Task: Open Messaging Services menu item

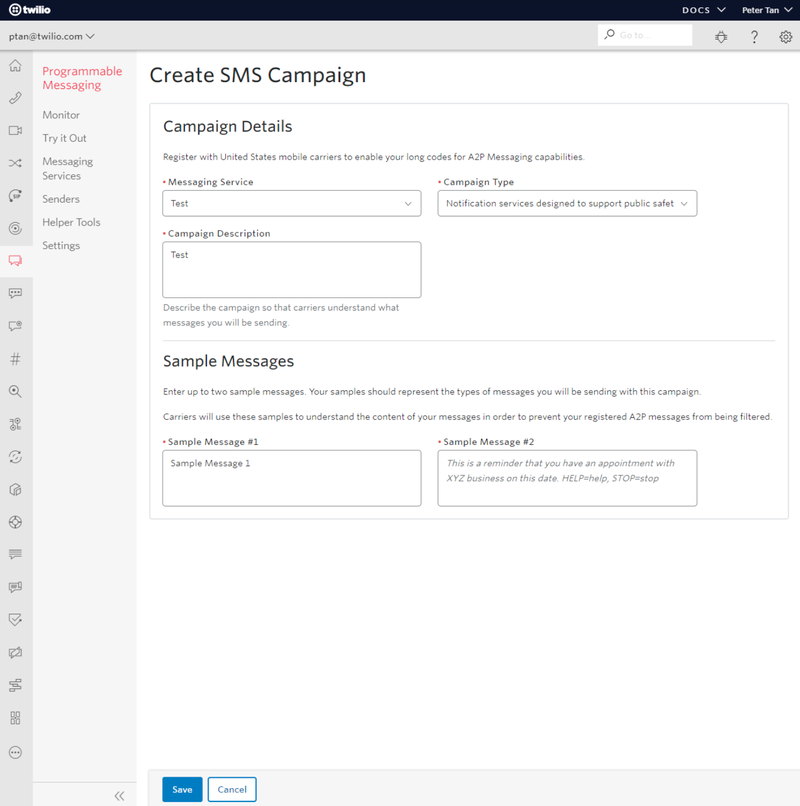Action: coord(67,169)
